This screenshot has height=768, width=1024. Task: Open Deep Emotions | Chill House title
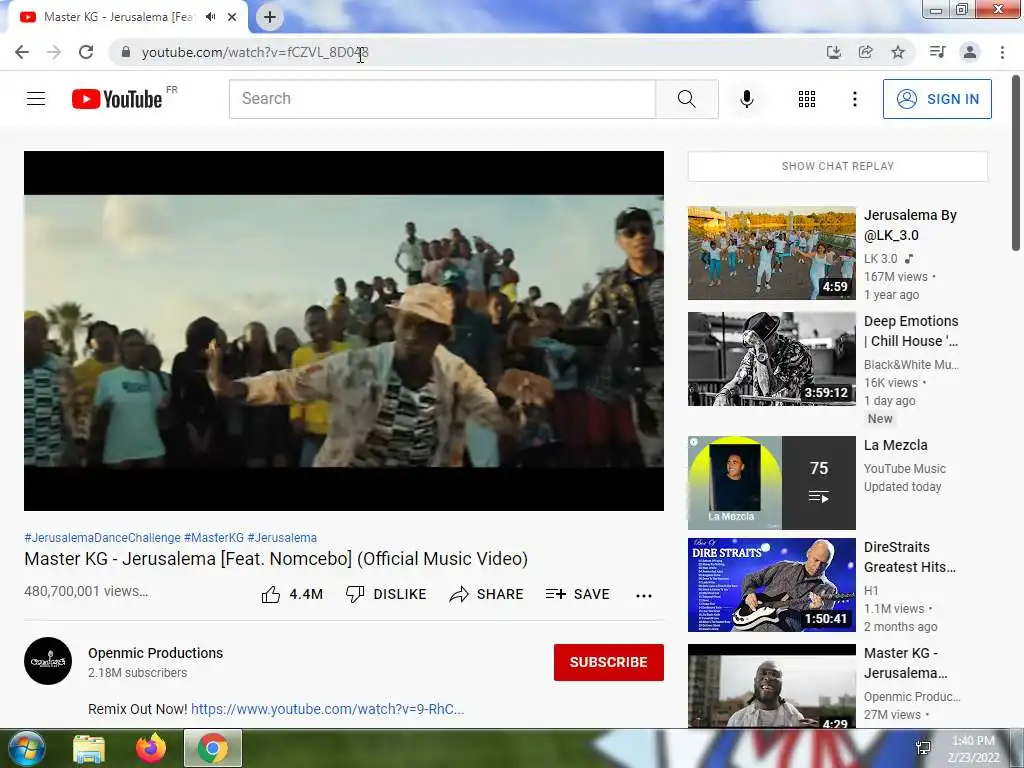pyautogui.click(x=911, y=331)
